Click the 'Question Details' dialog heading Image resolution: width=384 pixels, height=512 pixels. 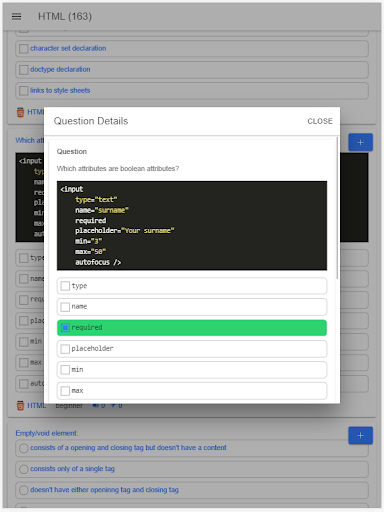tap(91, 121)
